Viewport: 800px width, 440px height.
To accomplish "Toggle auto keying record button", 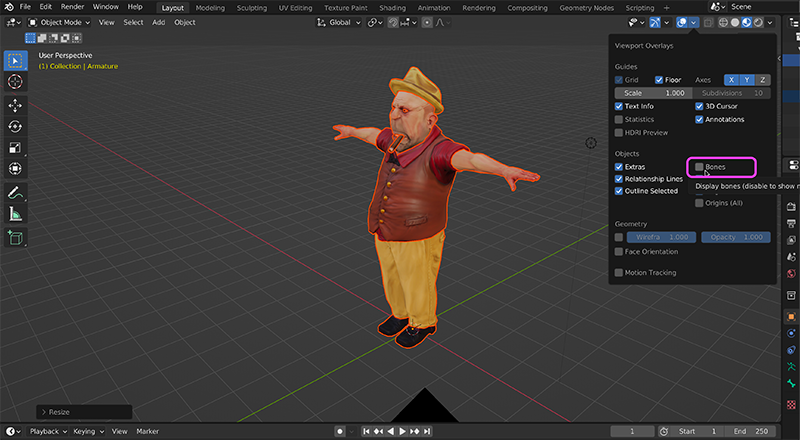I will coord(340,431).
